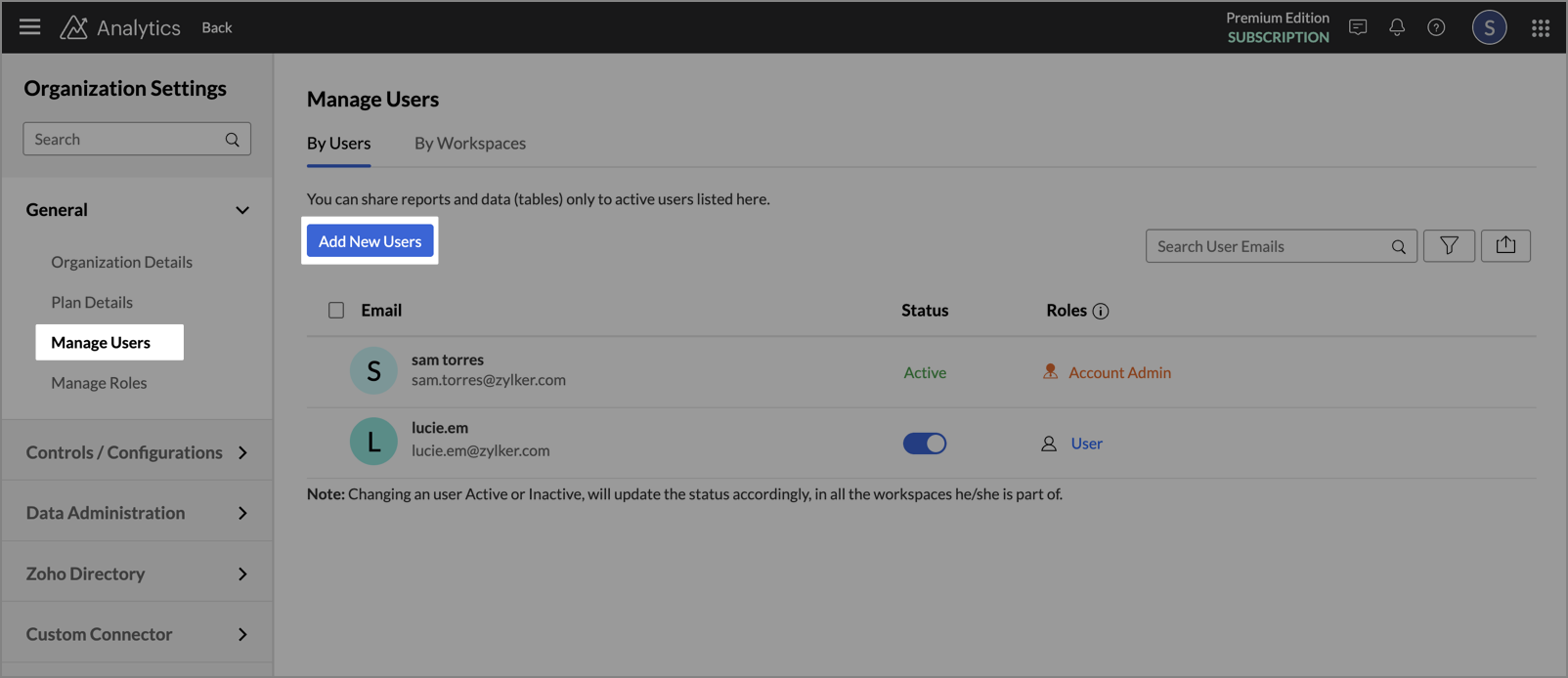Click the filter users funnel icon
Image resolution: width=1568 pixels, height=678 pixels.
(x=1449, y=246)
